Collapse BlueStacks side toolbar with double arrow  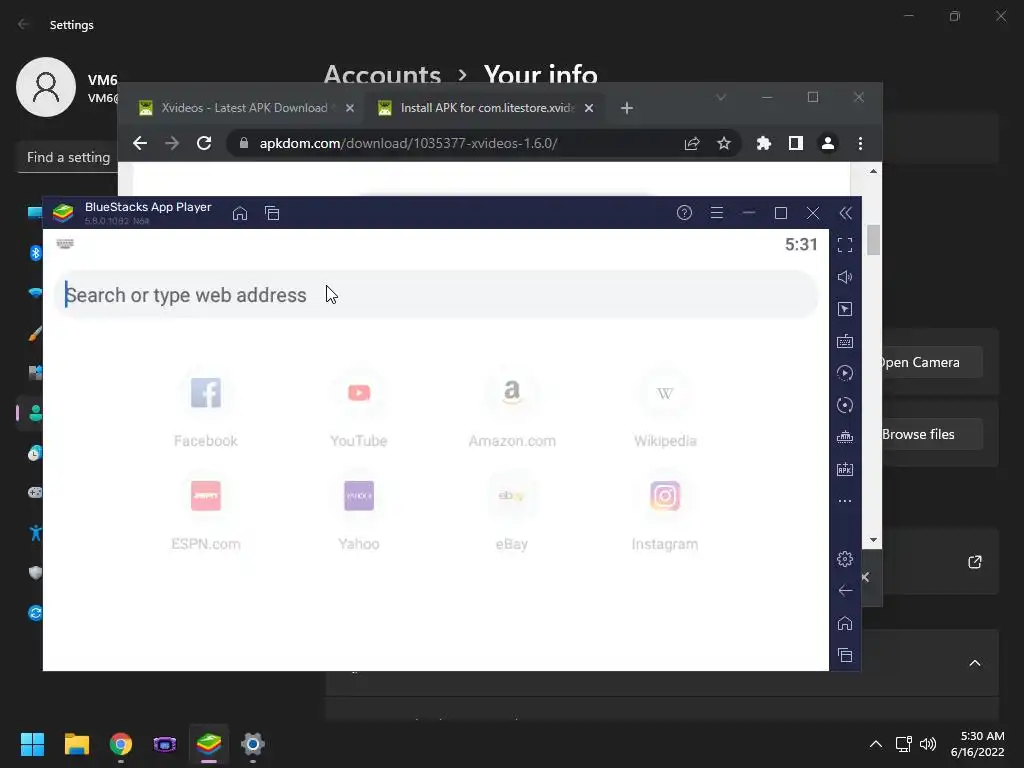pos(845,213)
